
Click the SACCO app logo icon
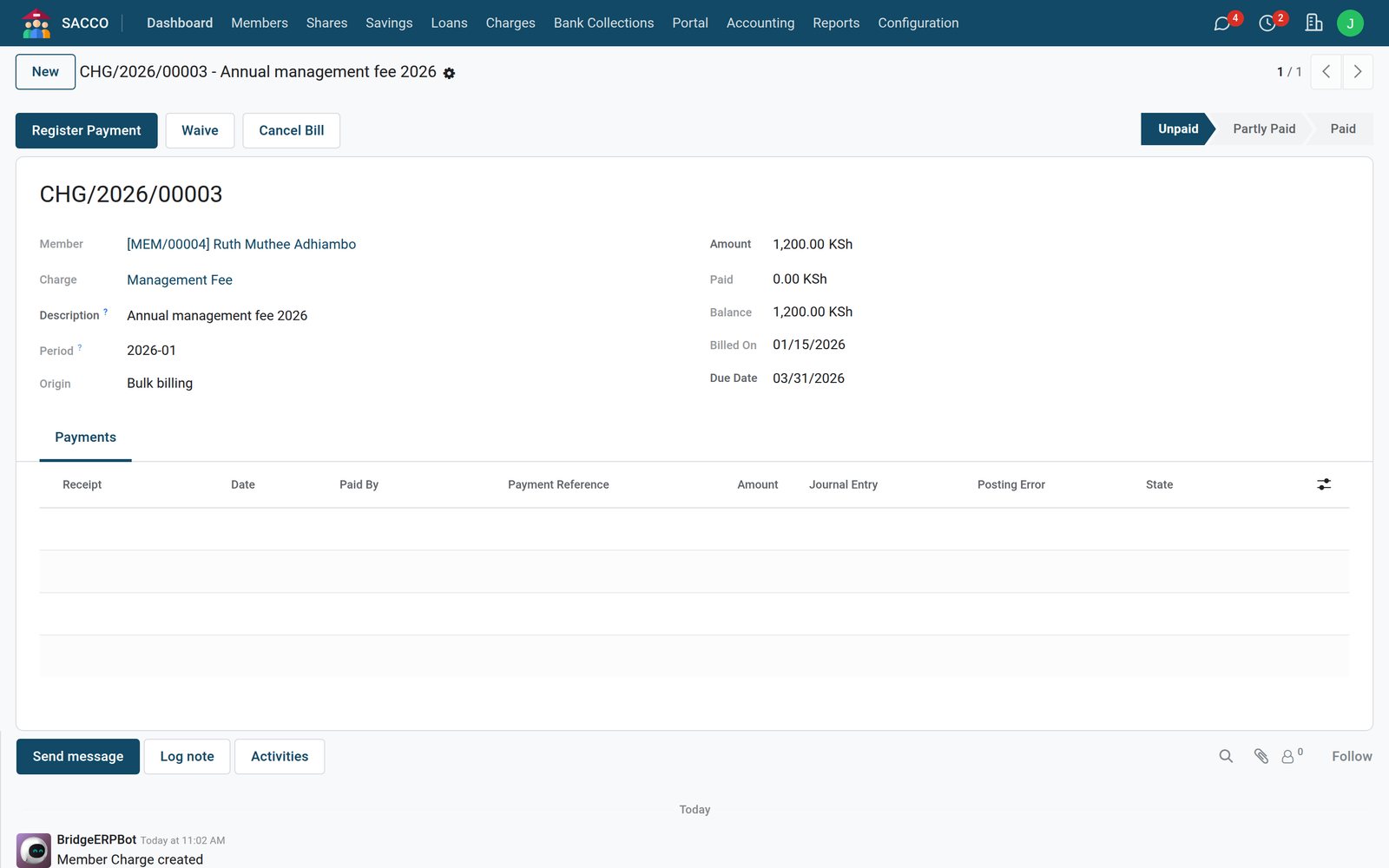(36, 23)
